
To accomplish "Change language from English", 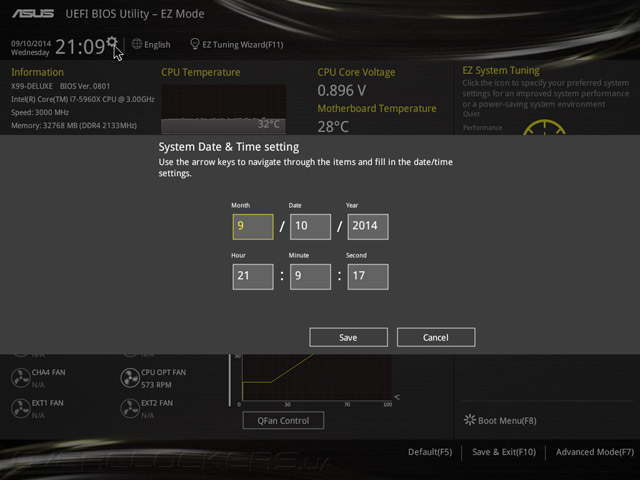I will pyautogui.click(x=157, y=44).
